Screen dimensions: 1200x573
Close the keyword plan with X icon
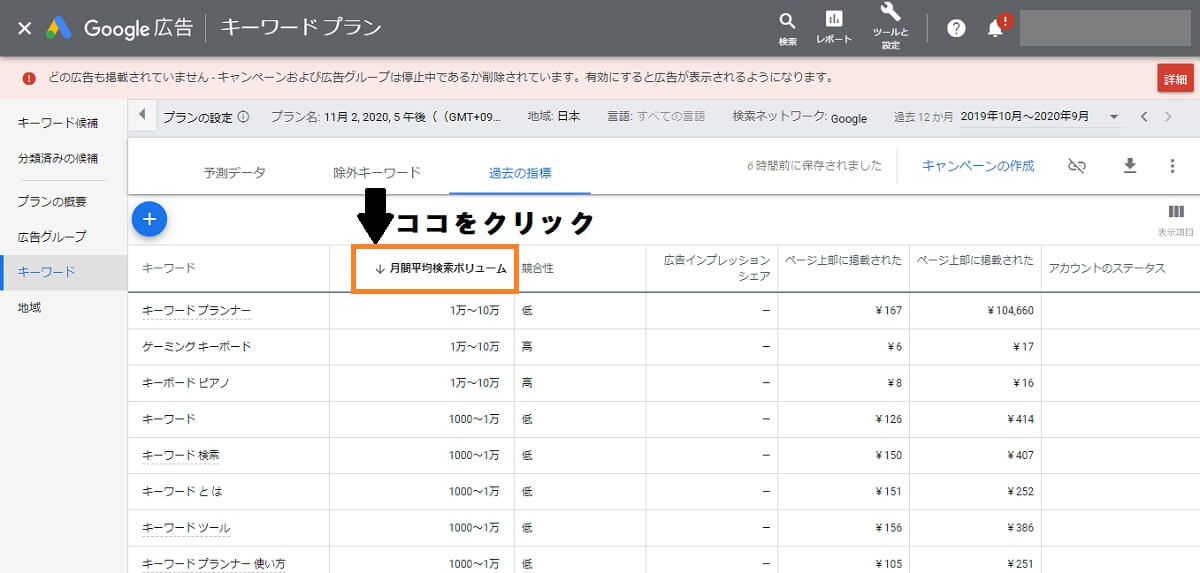tap(25, 28)
